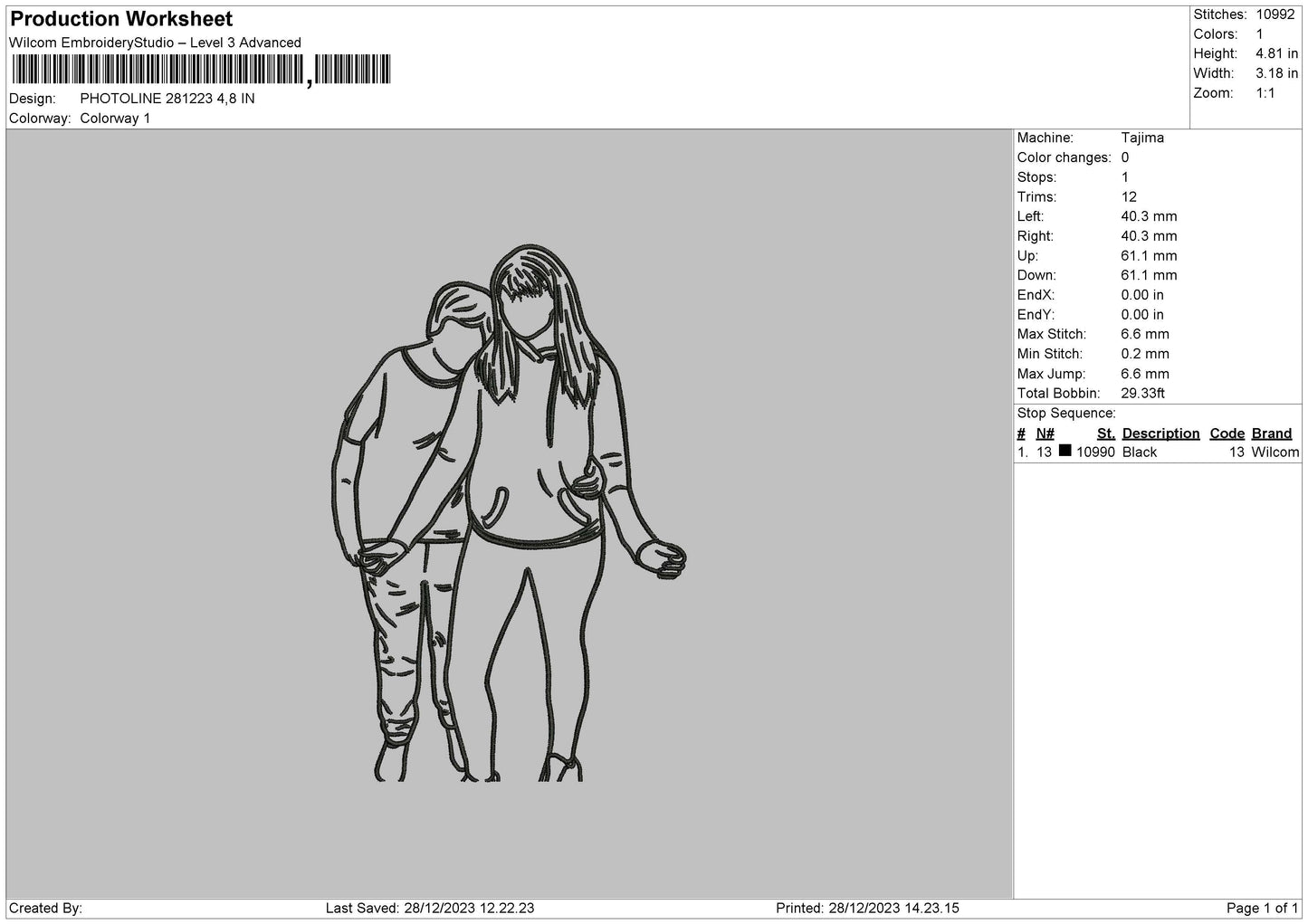Viewport: 1308px width, 924px height.
Task: Click the Description column header
Action: pos(1160,433)
